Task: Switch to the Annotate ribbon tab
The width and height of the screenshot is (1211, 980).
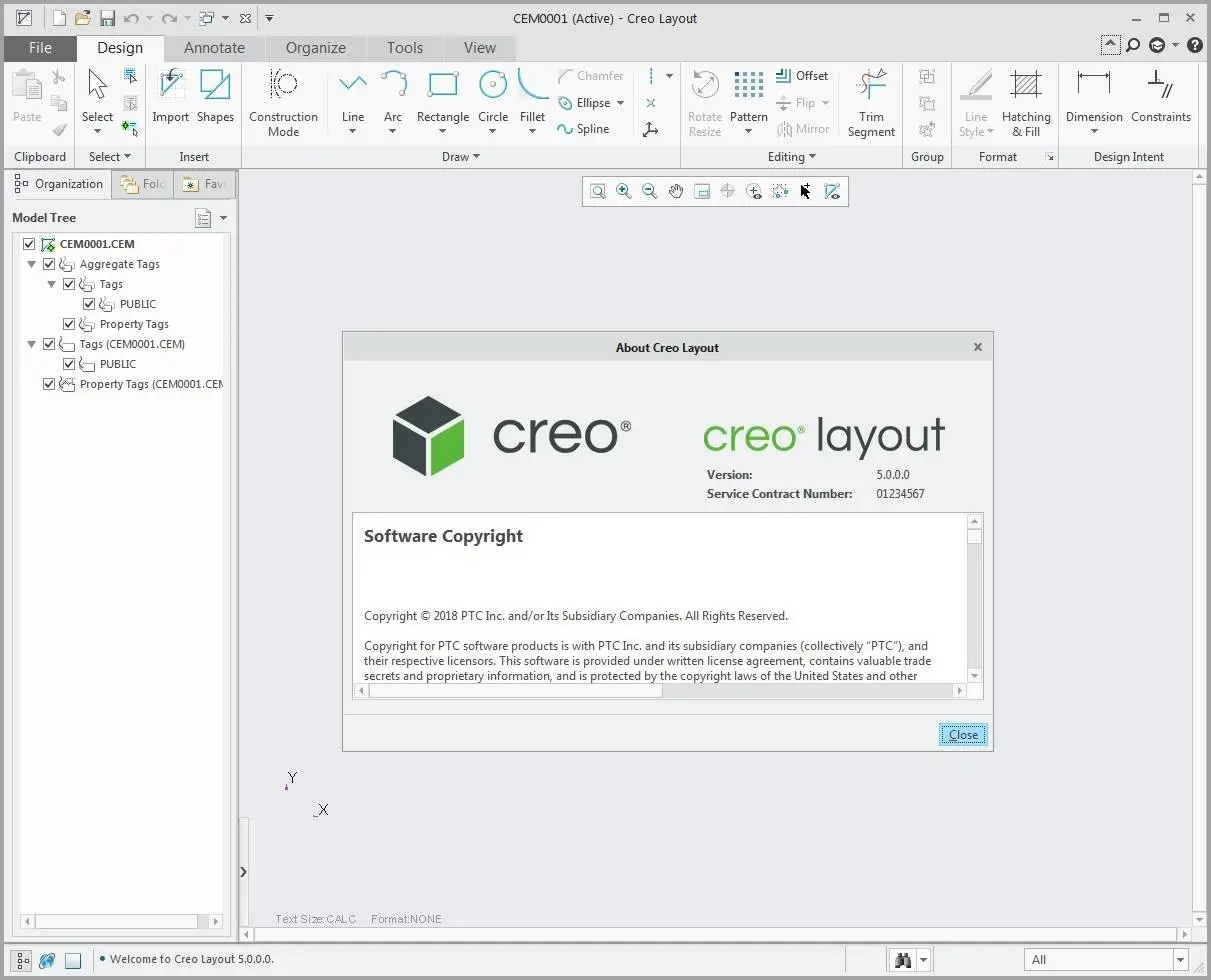Action: [x=214, y=48]
